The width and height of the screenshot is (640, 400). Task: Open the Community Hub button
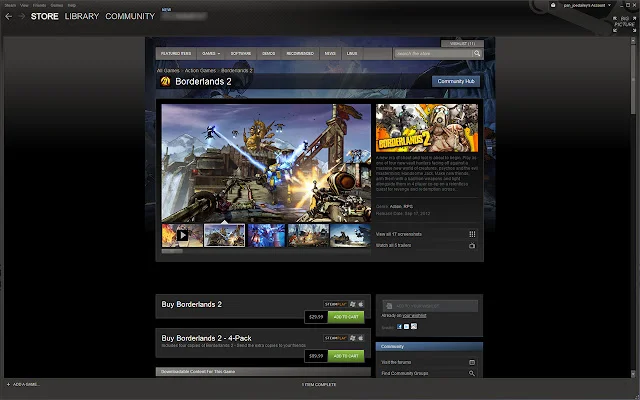(456, 81)
